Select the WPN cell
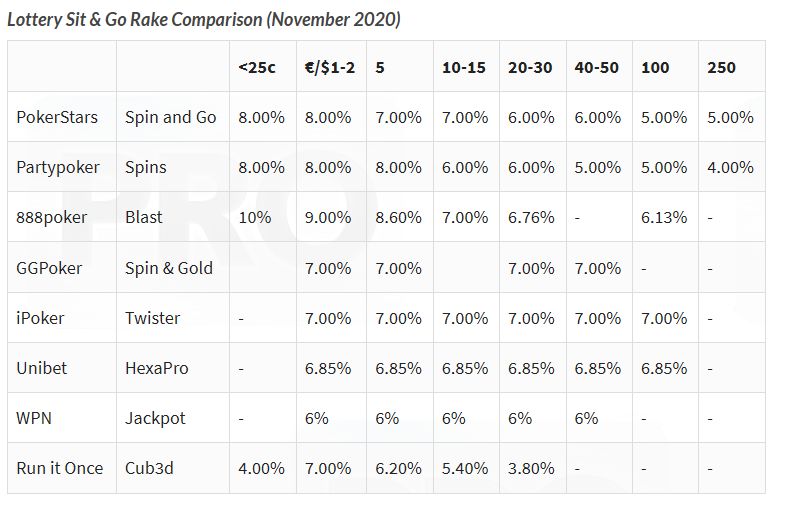Screen dimensions: 787x507 (x=34, y=418)
